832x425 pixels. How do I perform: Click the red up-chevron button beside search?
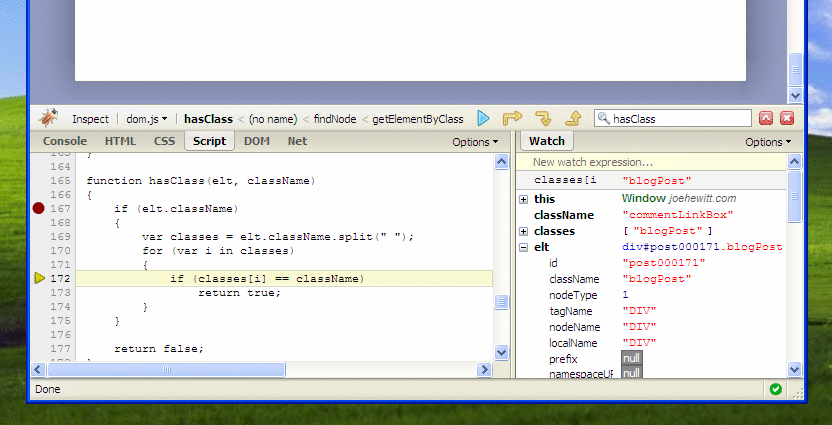(x=766, y=118)
